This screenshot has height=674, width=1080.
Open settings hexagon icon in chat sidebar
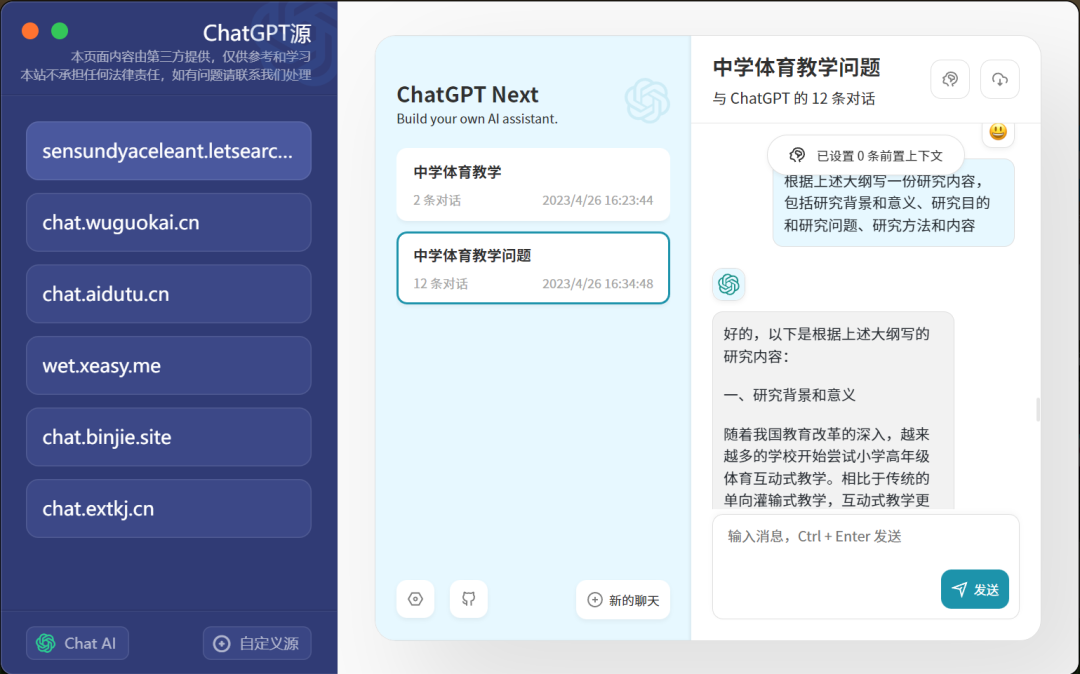point(415,599)
